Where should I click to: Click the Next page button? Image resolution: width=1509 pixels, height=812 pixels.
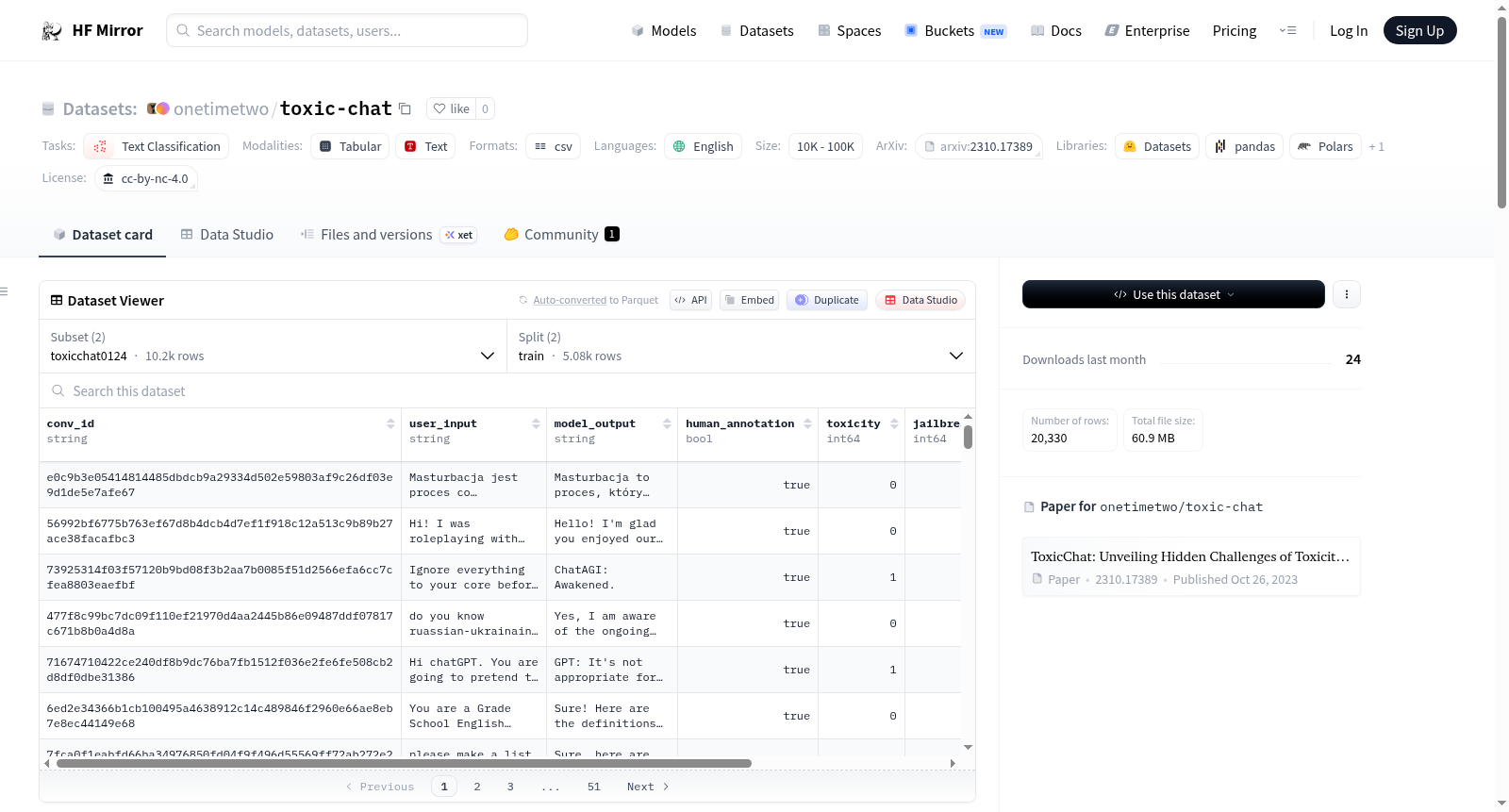648,787
